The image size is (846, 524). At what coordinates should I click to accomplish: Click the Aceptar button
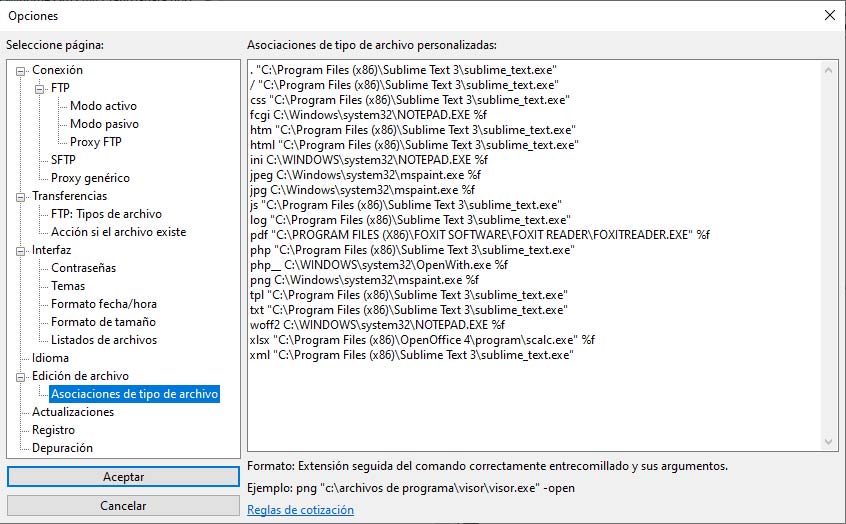[123, 477]
